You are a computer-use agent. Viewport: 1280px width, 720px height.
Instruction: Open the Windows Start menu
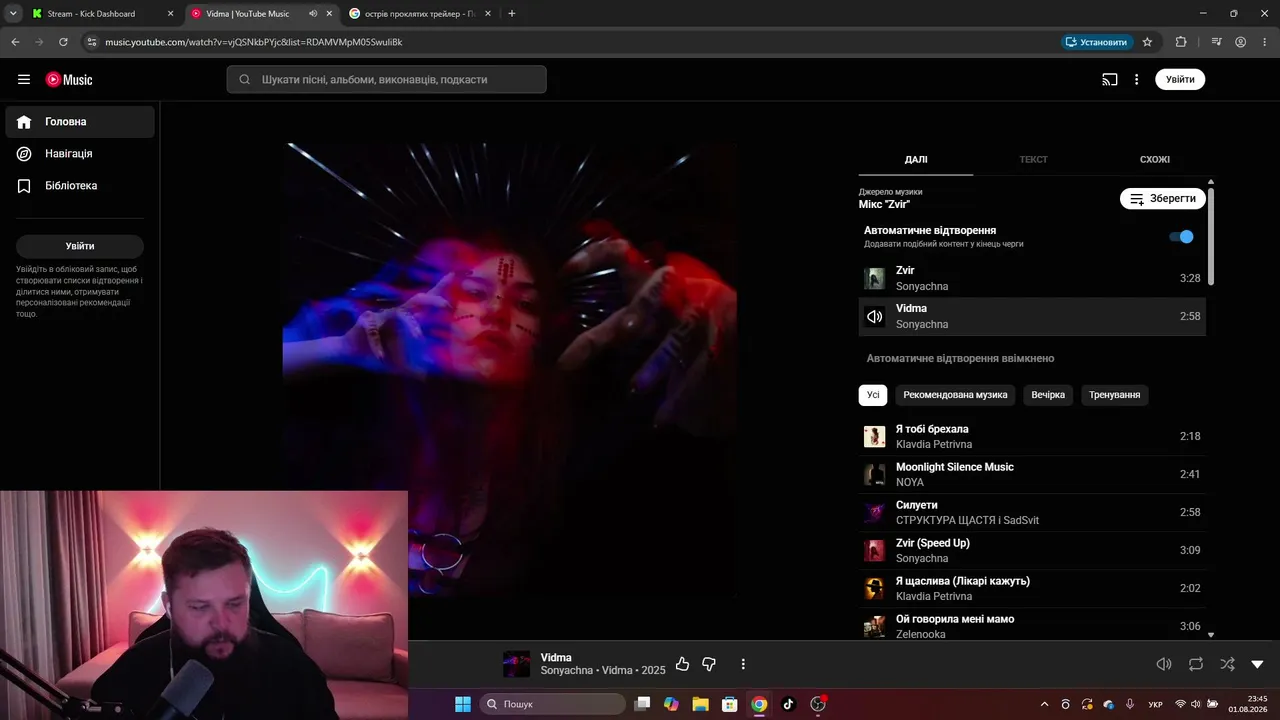[463, 704]
